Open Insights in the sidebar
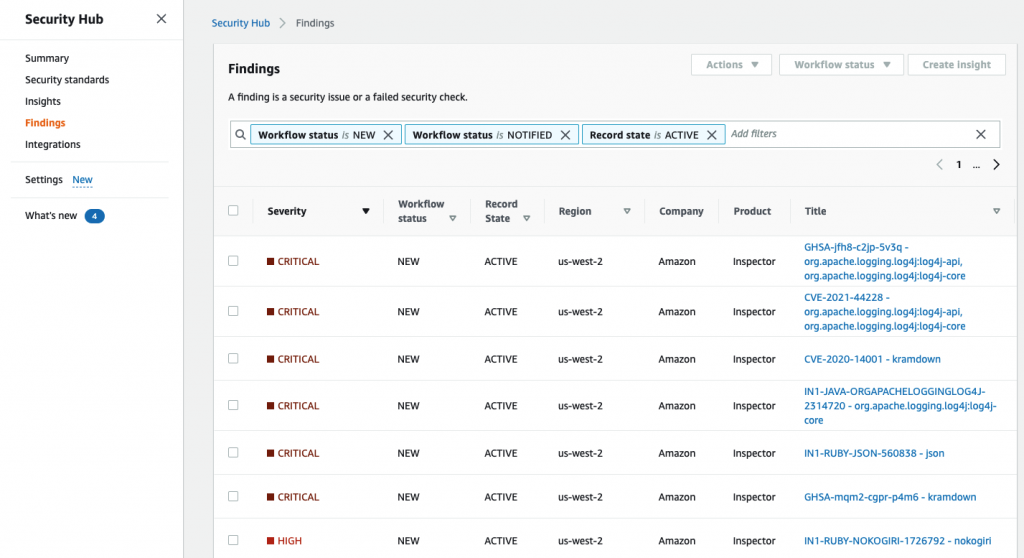 click(x=43, y=101)
